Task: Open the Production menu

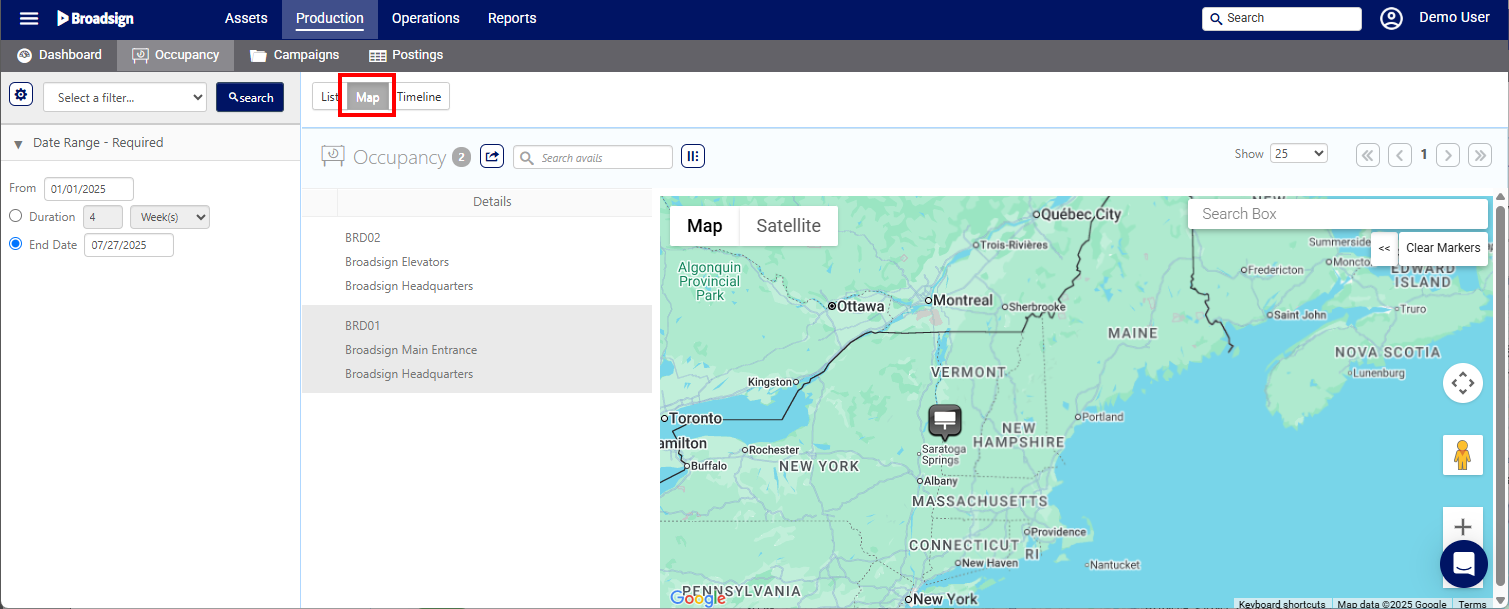Action: coord(330,18)
